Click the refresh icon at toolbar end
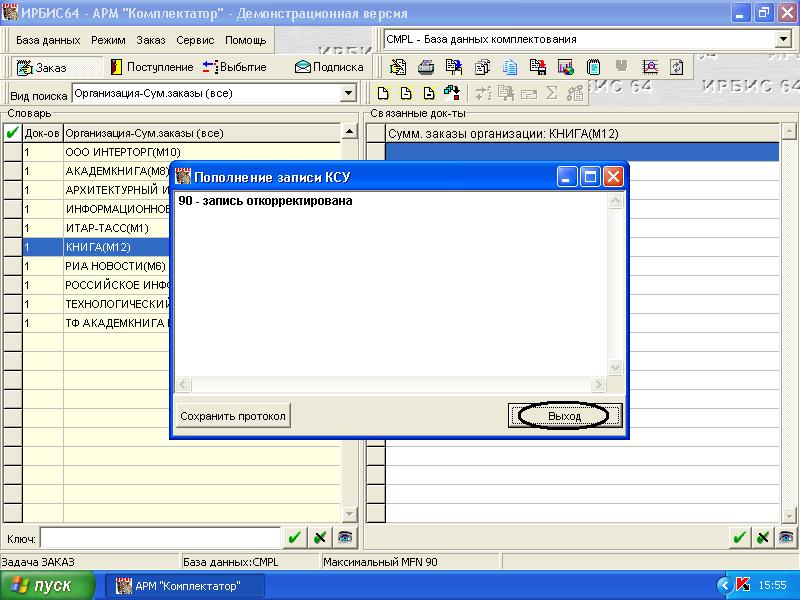 677,68
